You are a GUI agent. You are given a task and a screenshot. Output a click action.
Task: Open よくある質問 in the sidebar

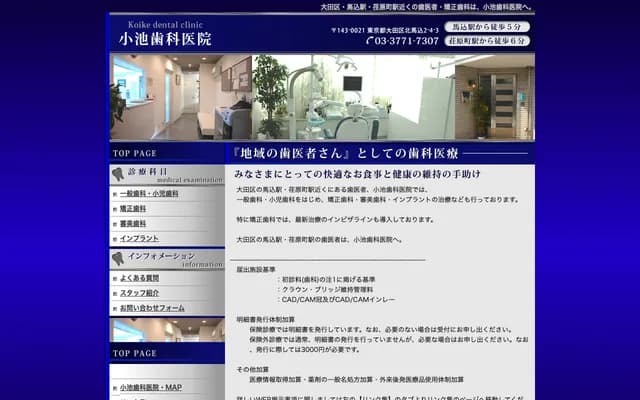click(x=139, y=278)
